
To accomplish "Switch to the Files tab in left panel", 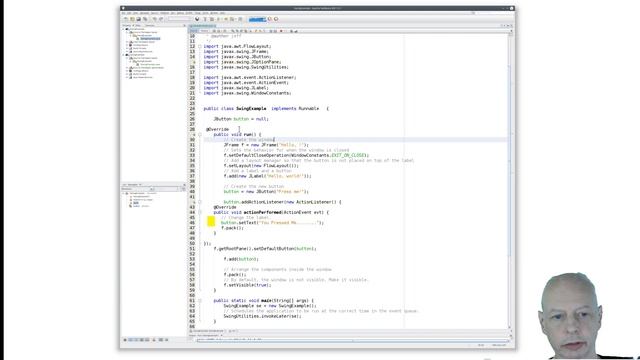I will (138, 26).
